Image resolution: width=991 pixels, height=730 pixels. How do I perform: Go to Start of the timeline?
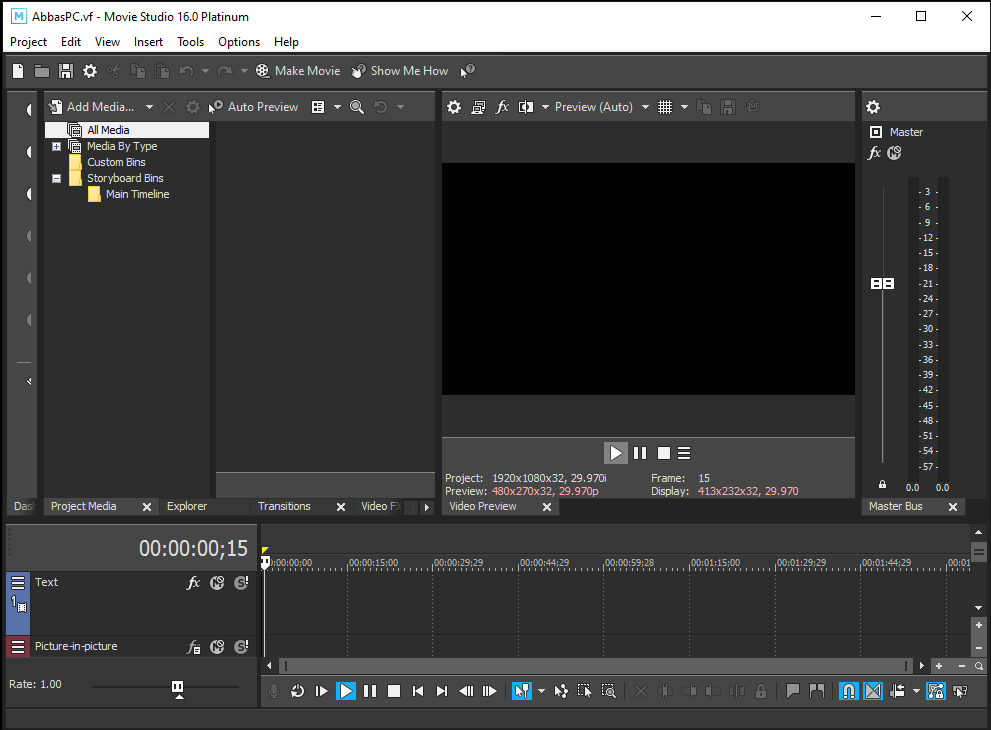[x=418, y=691]
